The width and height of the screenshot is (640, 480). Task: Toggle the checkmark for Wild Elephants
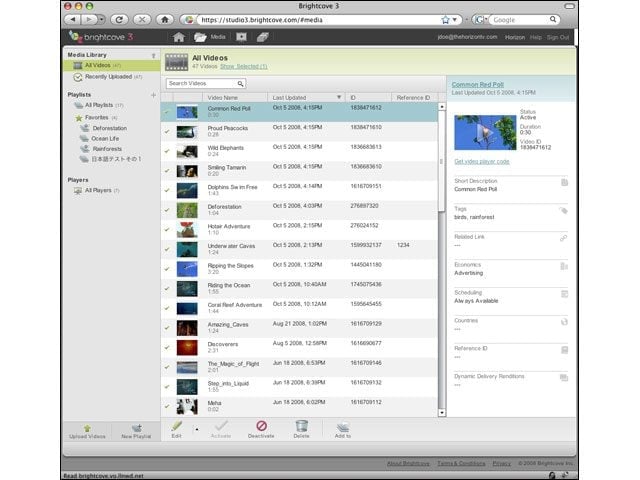click(x=167, y=151)
